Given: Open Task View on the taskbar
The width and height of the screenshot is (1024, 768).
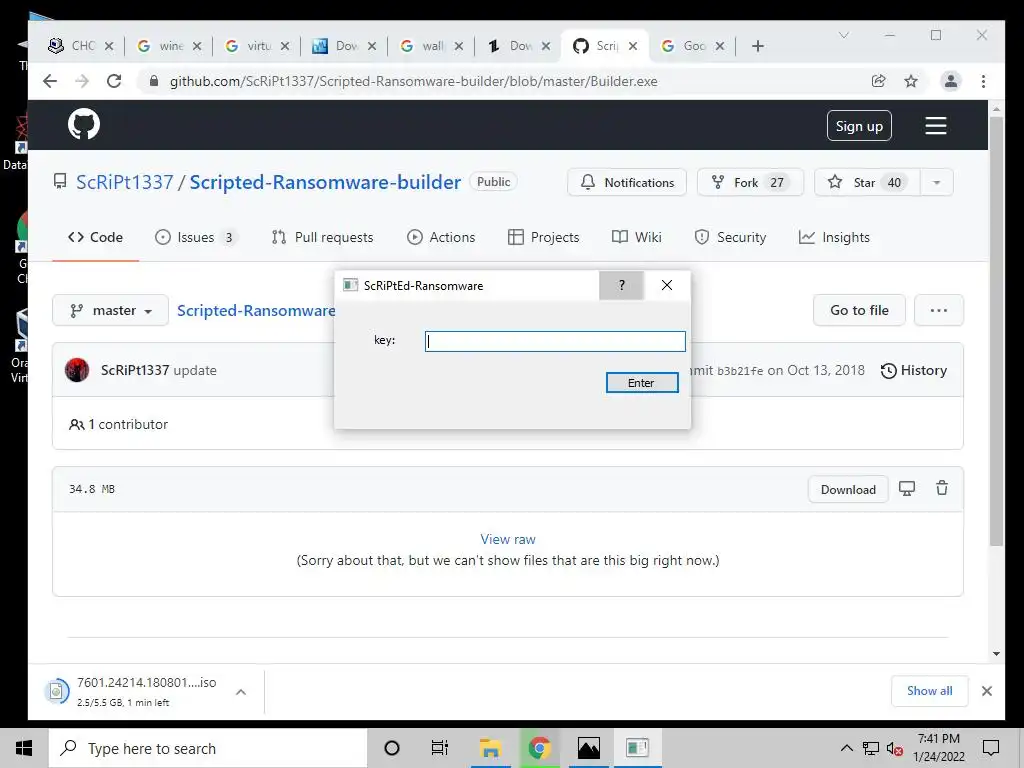Looking at the screenshot, I should (440, 748).
